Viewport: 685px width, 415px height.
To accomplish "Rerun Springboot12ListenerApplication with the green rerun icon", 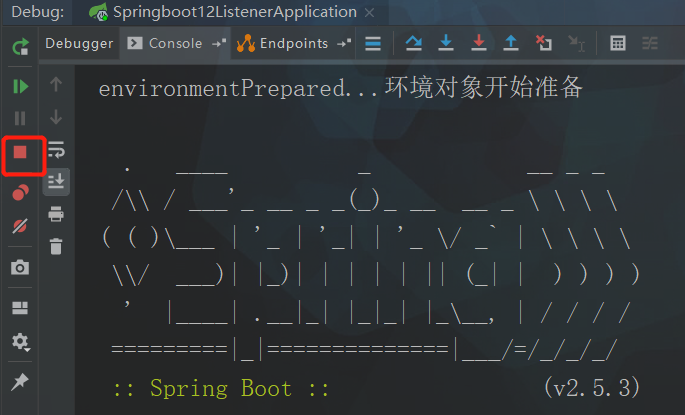I will (x=20, y=46).
